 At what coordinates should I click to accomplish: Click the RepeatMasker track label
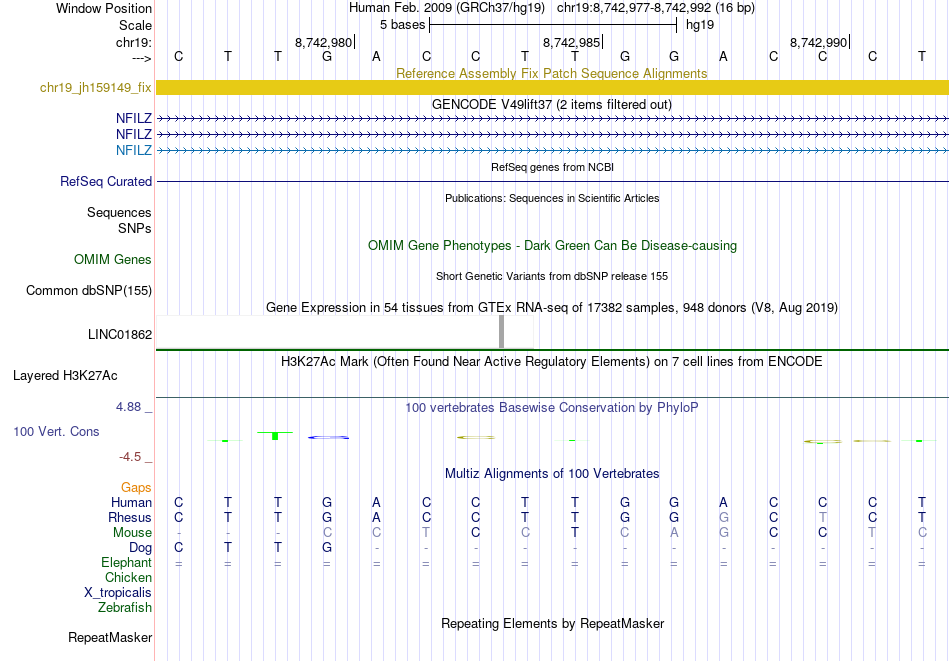pyautogui.click(x=110, y=637)
